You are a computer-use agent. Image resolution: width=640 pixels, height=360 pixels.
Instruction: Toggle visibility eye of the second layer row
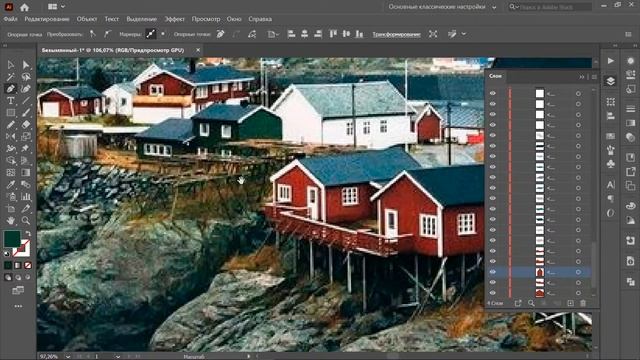click(493, 104)
